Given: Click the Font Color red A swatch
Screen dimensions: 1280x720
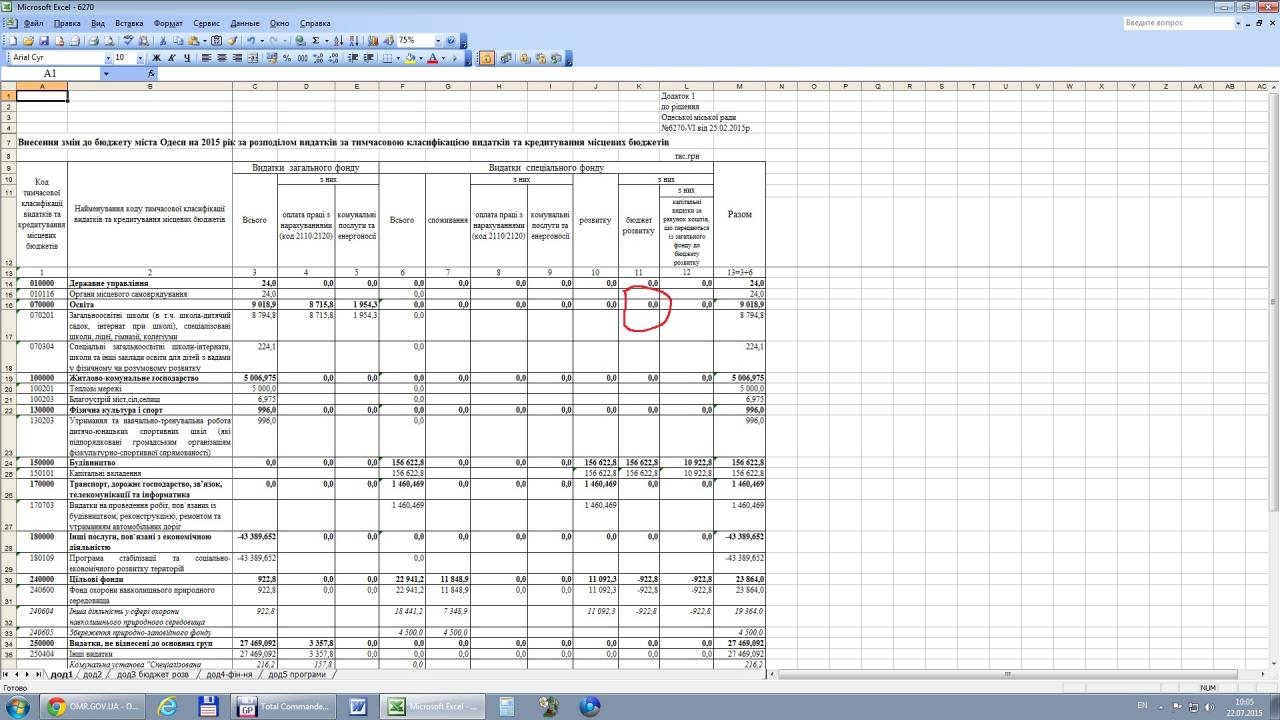Looking at the screenshot, I should 432,58.
